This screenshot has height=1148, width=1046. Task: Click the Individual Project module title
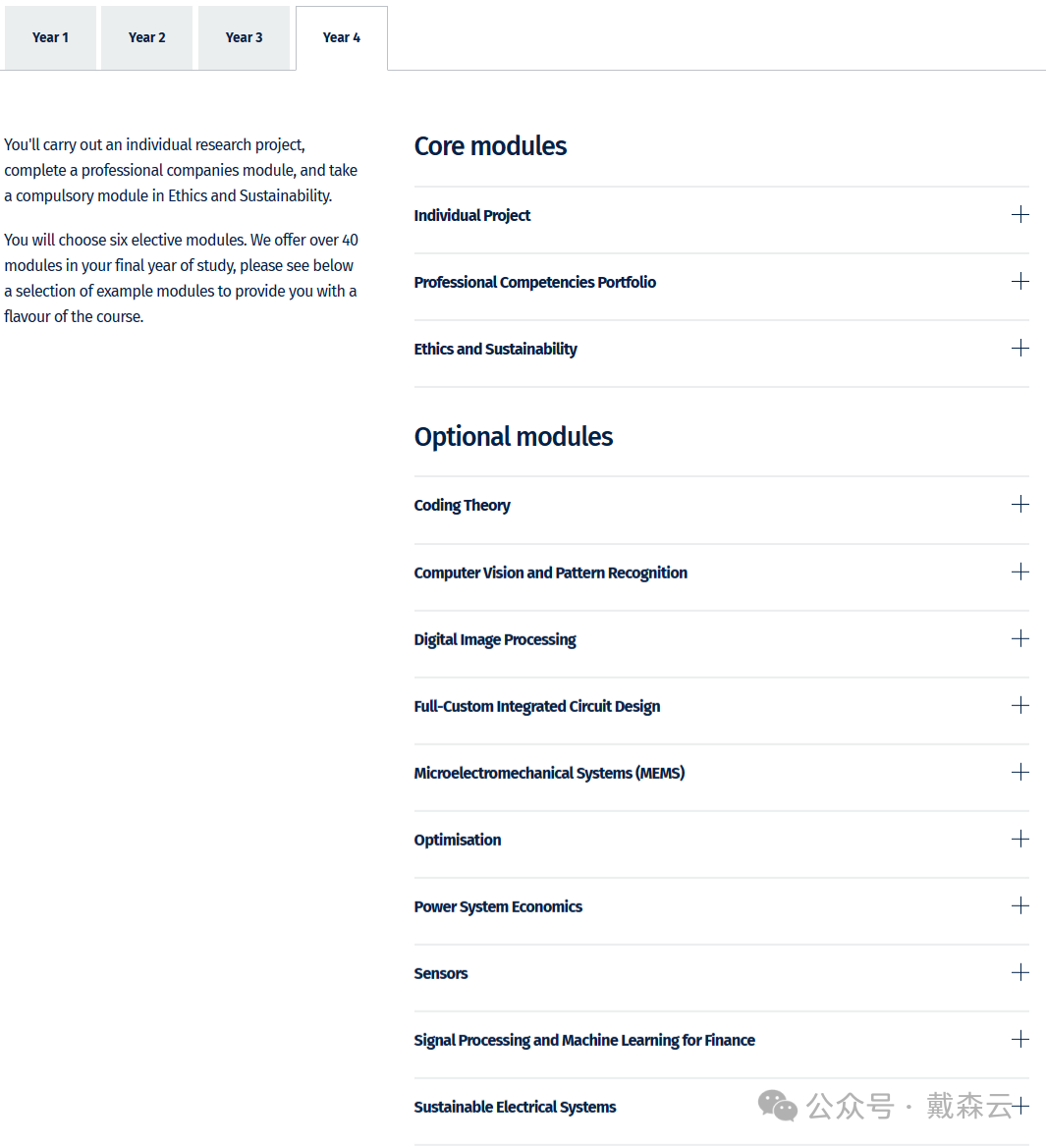[x=471, y=215]
